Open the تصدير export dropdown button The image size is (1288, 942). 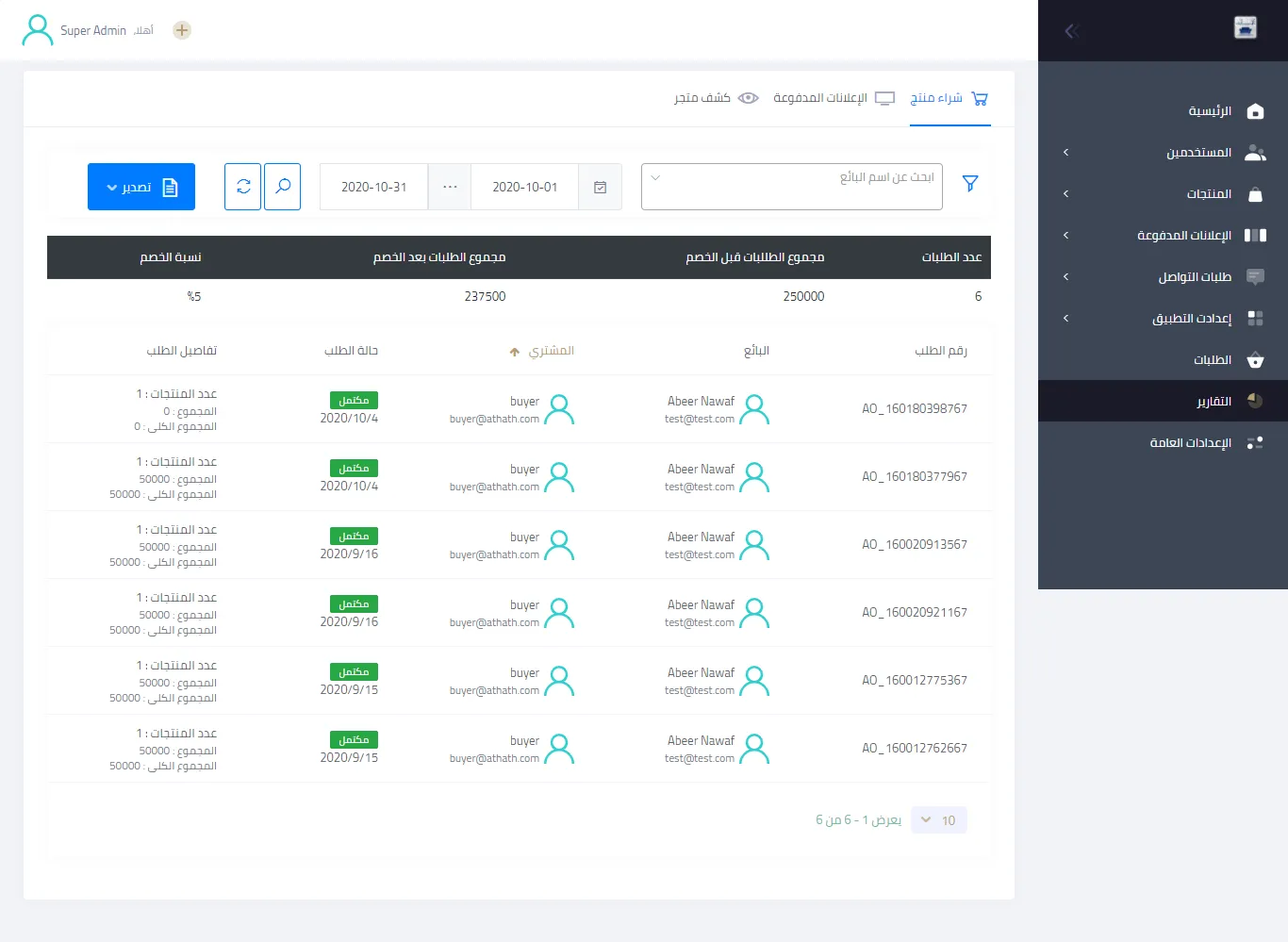coord(141,187)
